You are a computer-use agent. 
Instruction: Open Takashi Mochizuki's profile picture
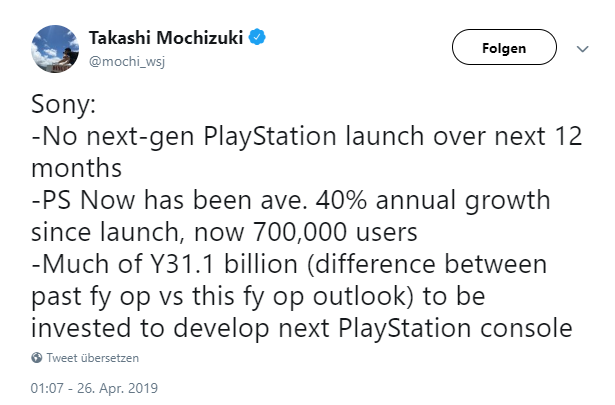click(59, 47)
